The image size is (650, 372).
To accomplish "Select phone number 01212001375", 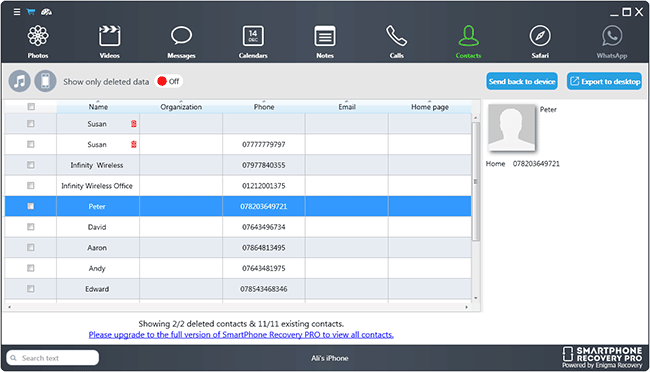I will (x=264, y=186).
